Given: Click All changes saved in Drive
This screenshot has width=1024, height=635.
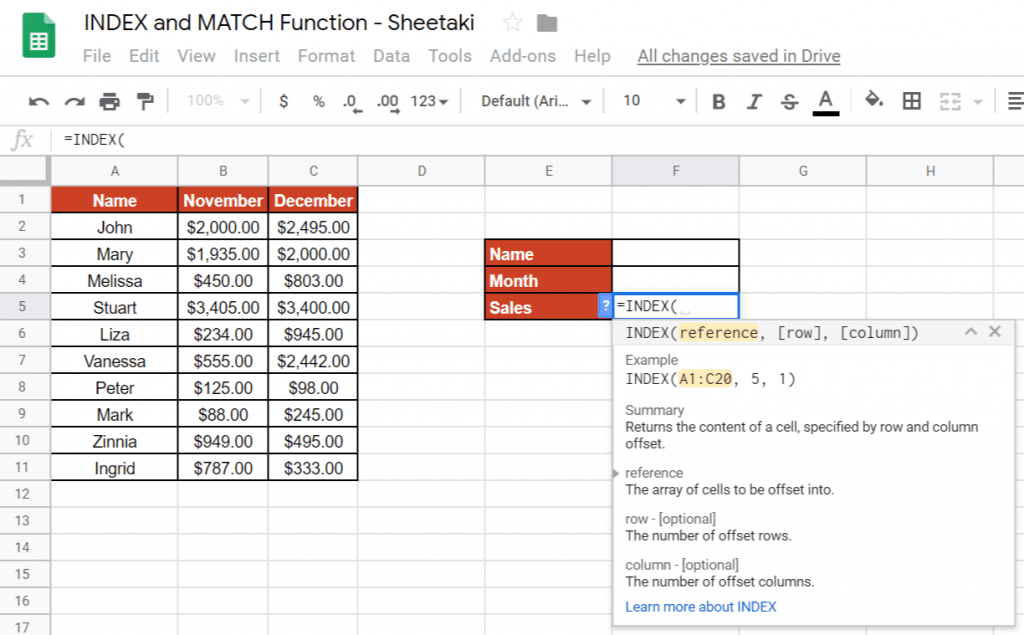Looking at the screenshot, I should 738,56.
